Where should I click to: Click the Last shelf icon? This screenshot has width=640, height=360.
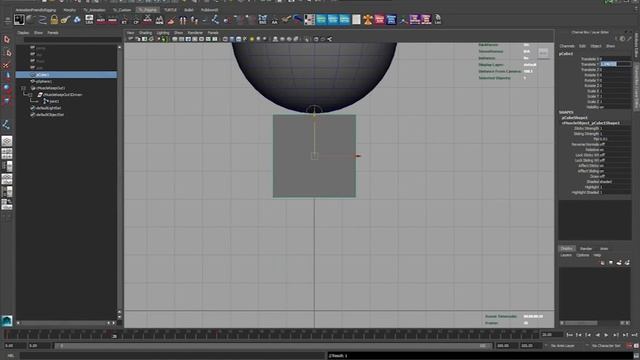click(x=438, y=19)
